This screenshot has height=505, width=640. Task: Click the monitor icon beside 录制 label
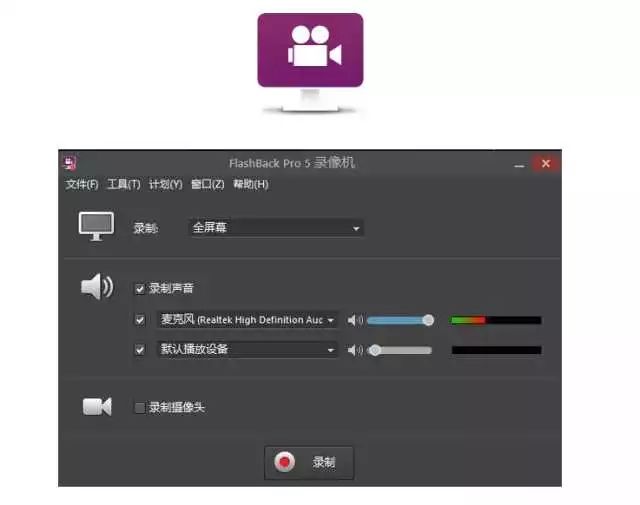(96, 226)
